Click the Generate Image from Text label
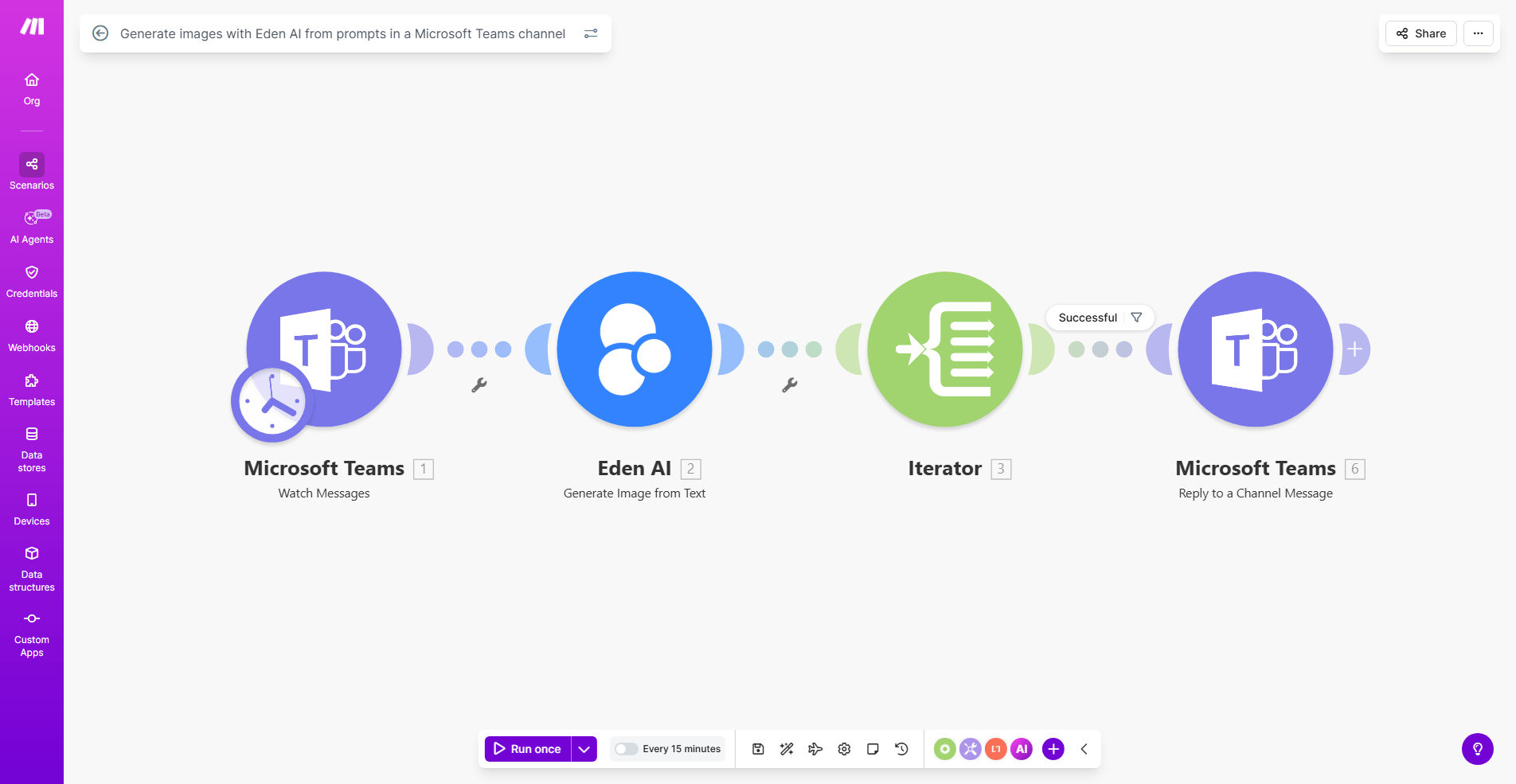This screenshot has height=784, width=1516. point(635,493)
